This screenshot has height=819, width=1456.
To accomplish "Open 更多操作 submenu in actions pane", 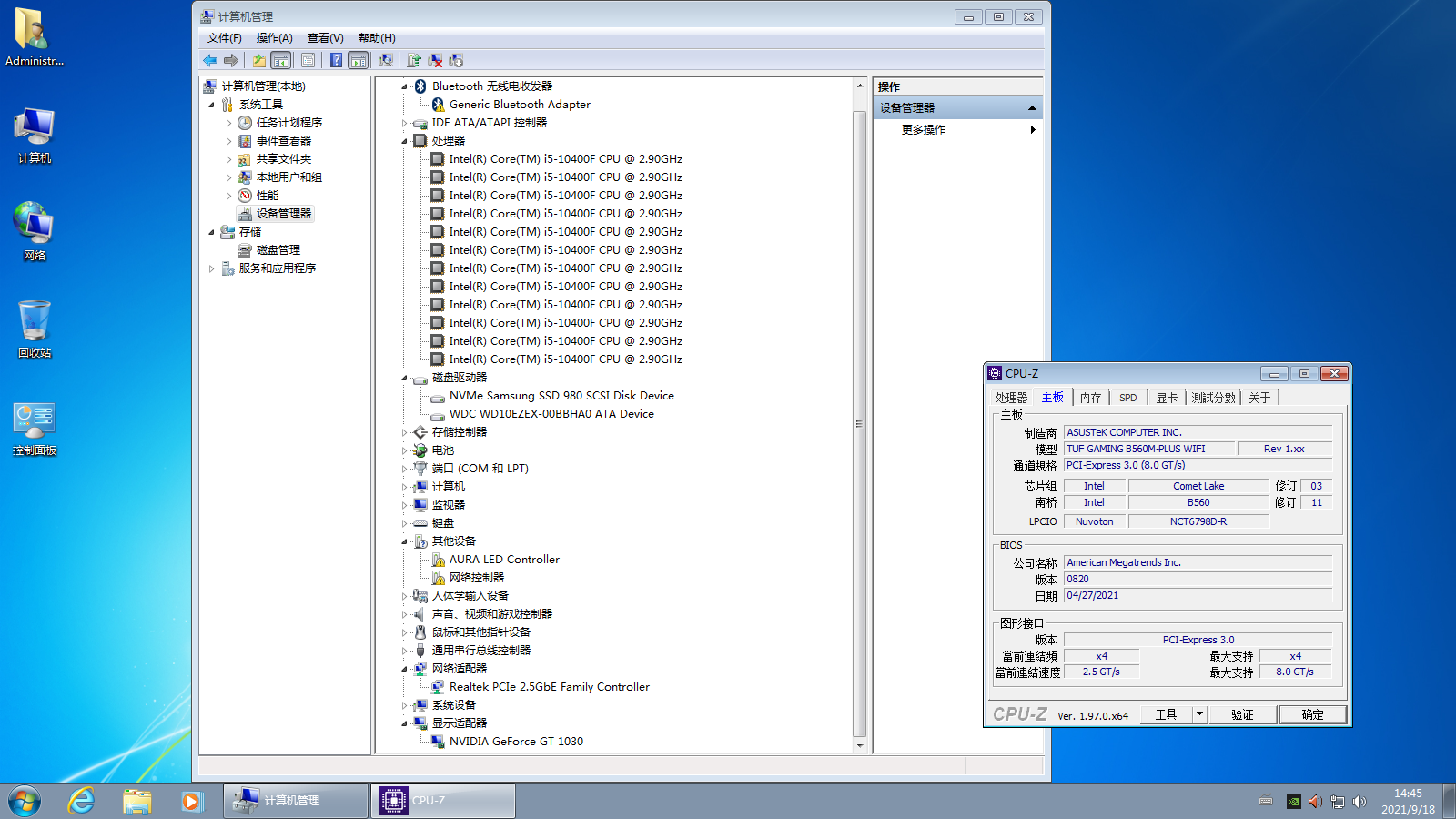I will pos(958,130).
